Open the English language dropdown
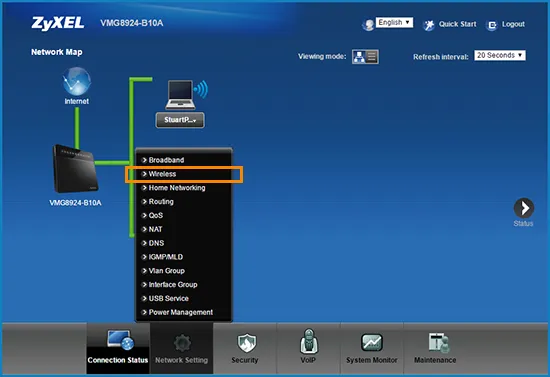 pyautogui.click(x=394, y=22)
